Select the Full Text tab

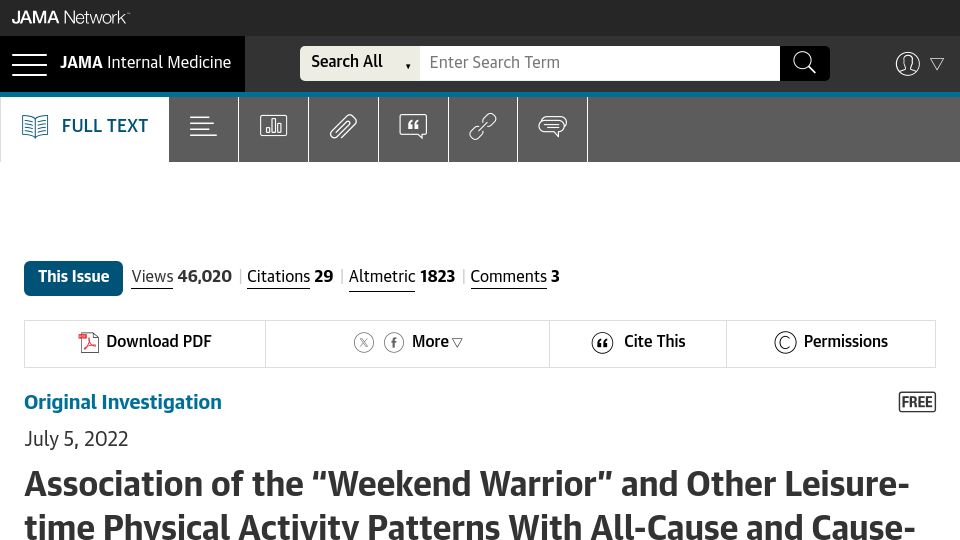click(85, 127)
